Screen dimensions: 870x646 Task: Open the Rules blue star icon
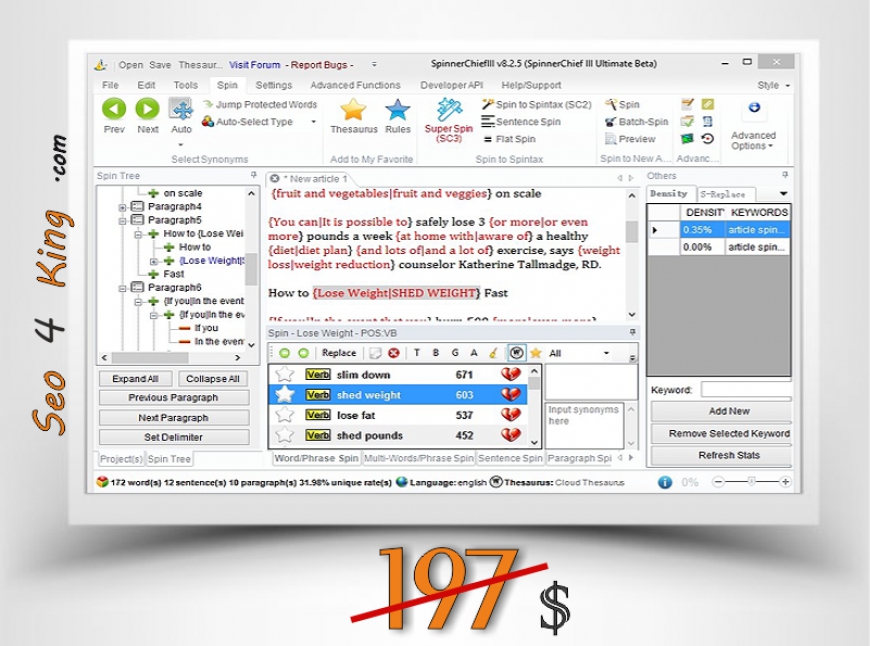pos(398,109)
